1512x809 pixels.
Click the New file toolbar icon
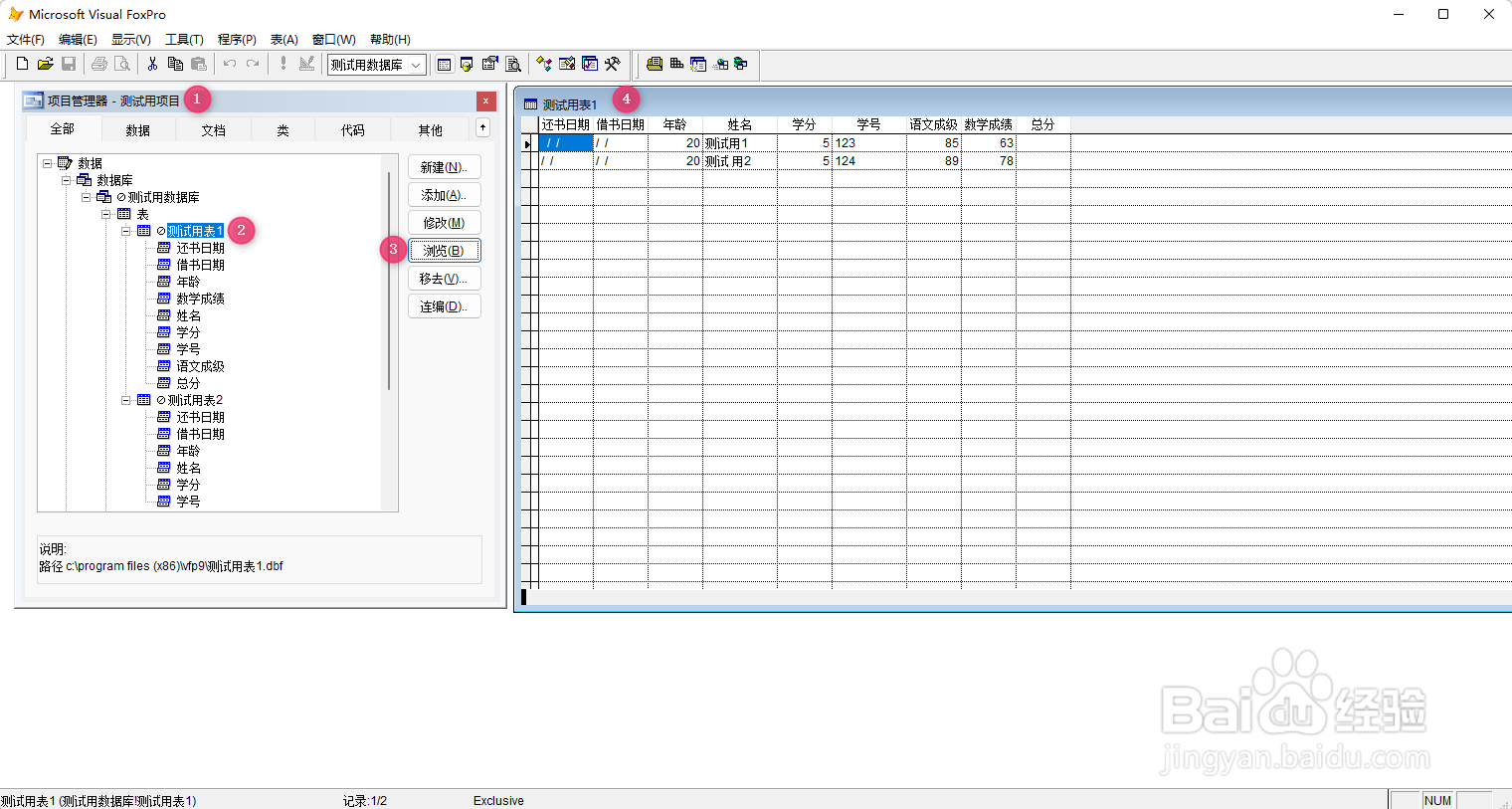tap(22, 64)
